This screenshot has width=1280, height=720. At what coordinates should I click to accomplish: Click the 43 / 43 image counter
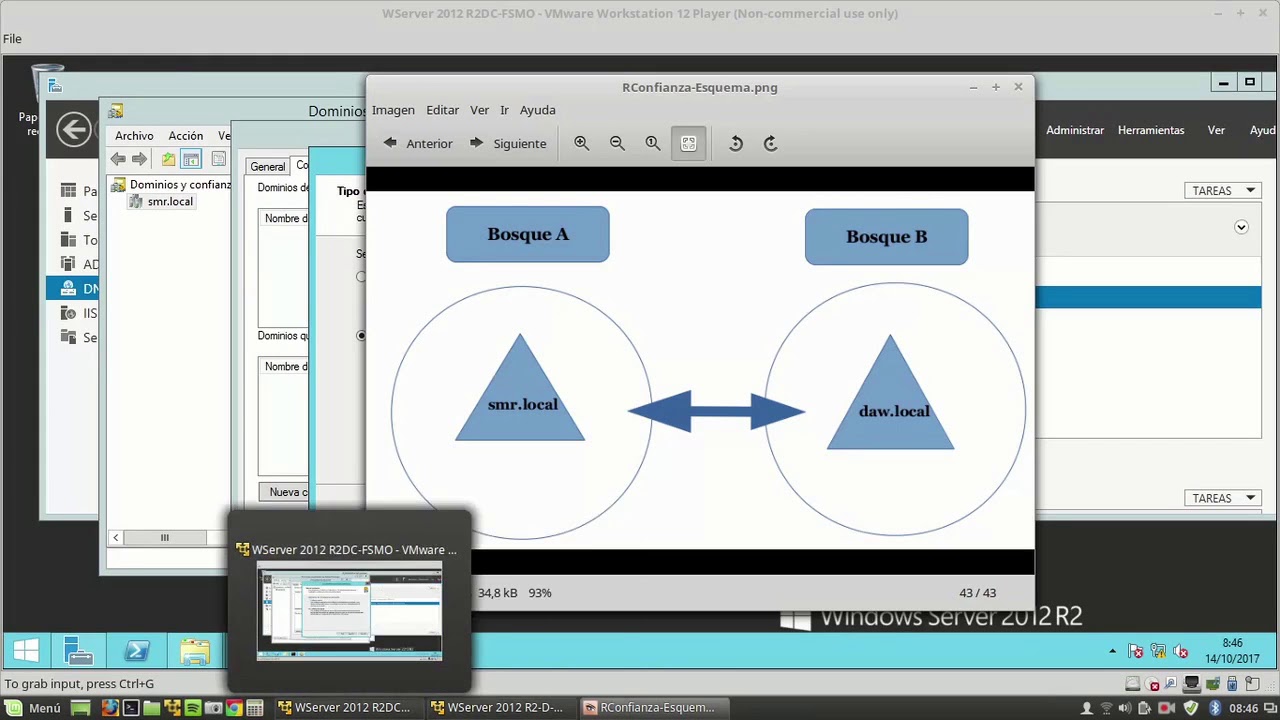(x=977, y=593)
